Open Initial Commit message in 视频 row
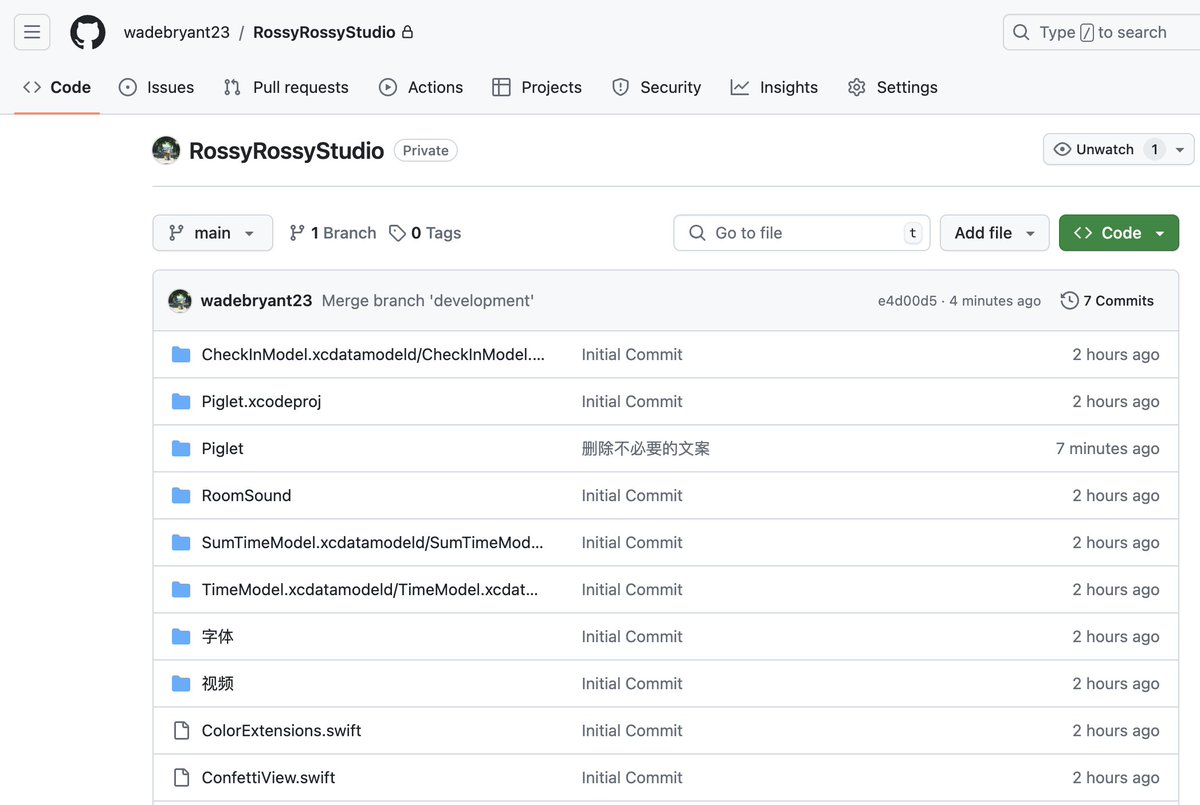The image size is (1200, 805). [x=632, y=683]
